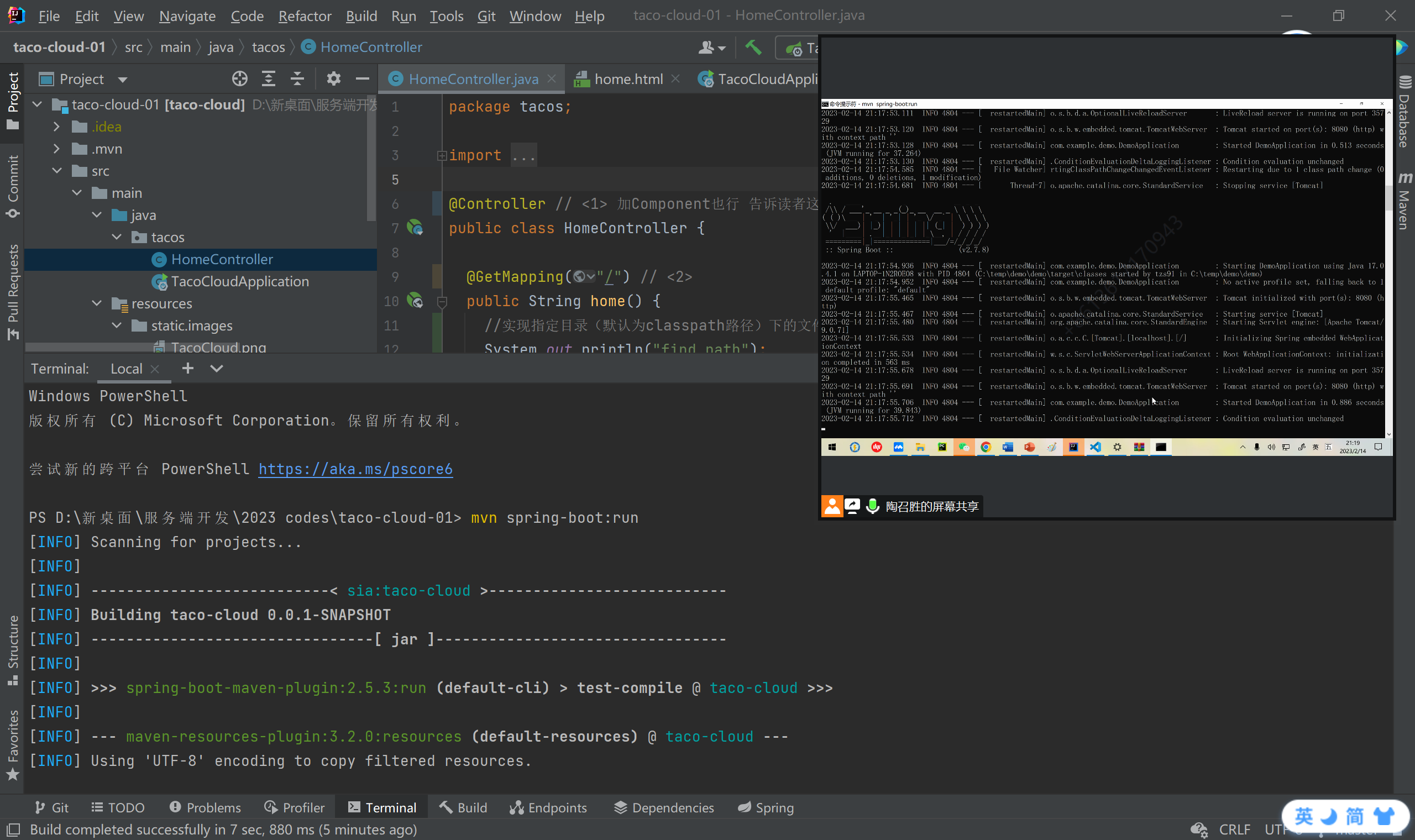Open the Endpoints tool window tab
The width and height of the screenshot is (1415, 840).
(548, 808)
